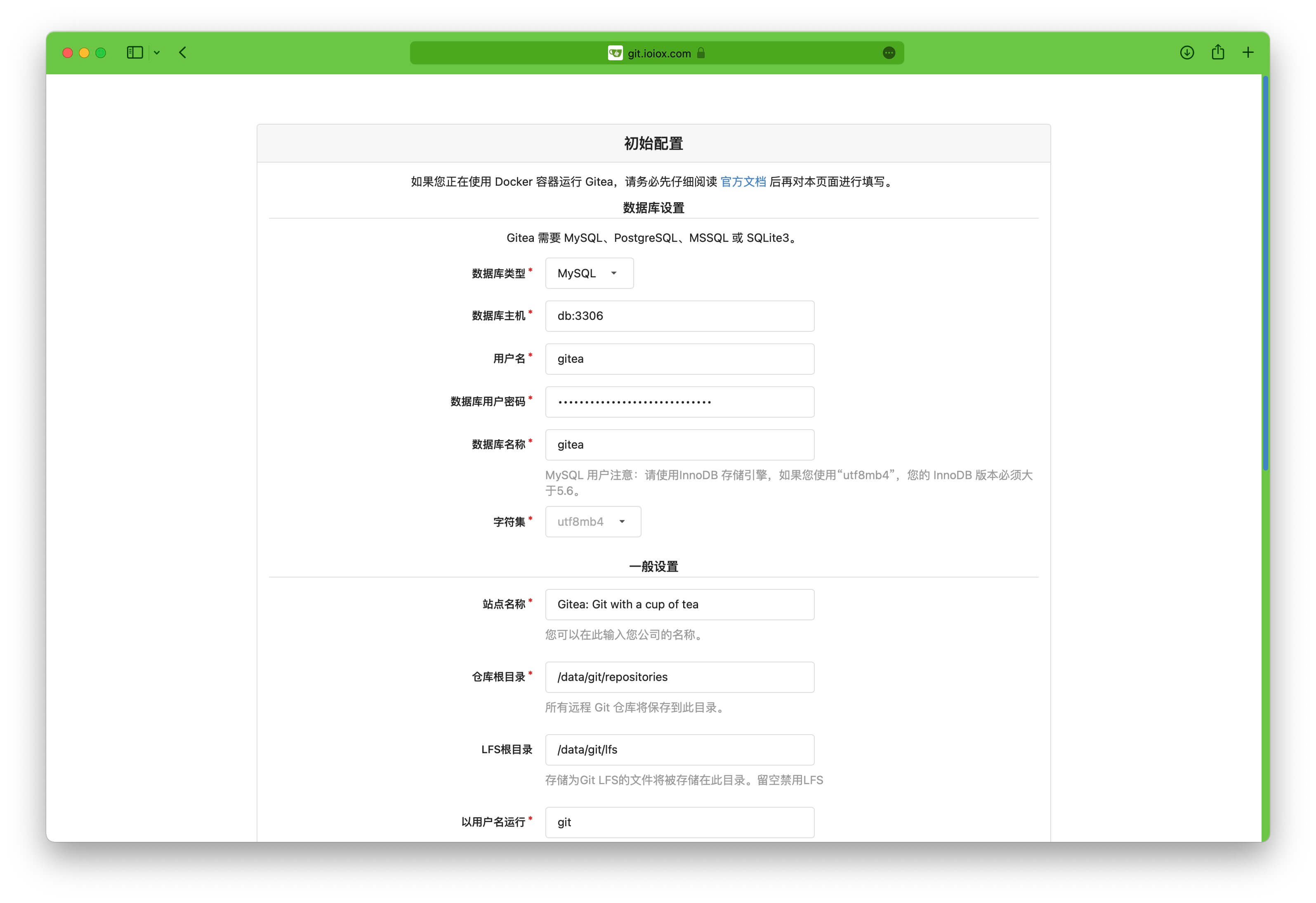
Task: Click the 仓库根目录 label
Action: click(498, 677)
